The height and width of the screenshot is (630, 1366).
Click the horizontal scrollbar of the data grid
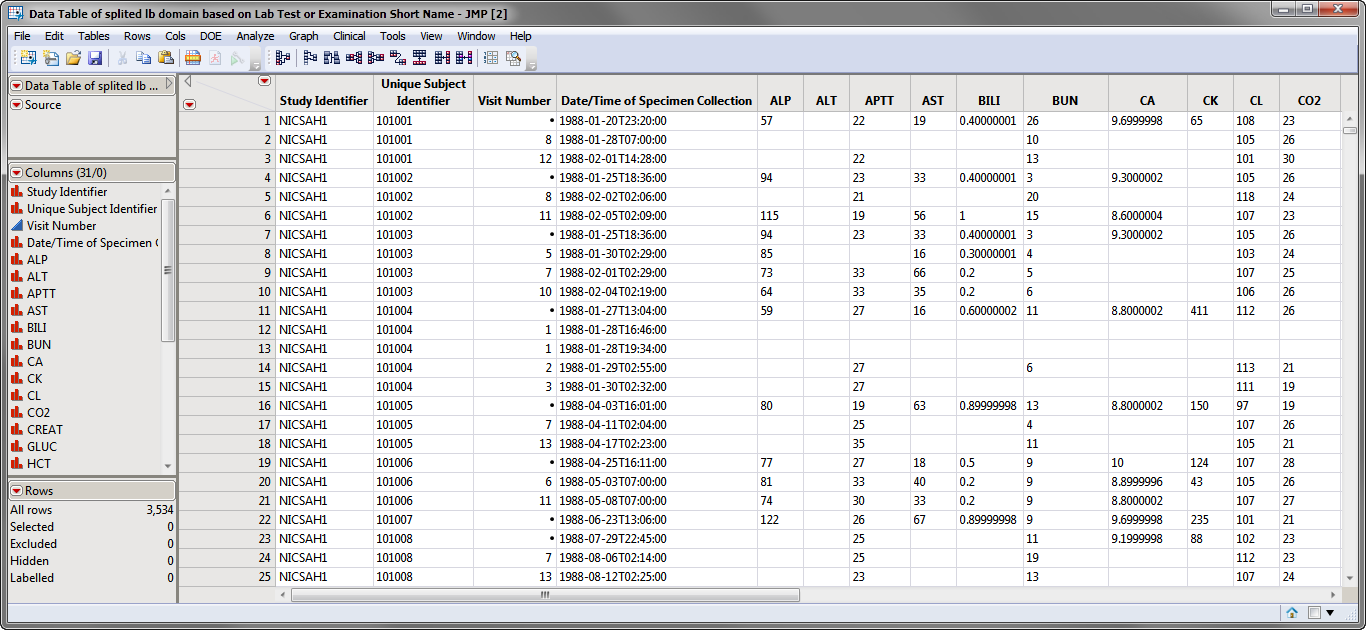pyautogui.click(x=545, y=595)
